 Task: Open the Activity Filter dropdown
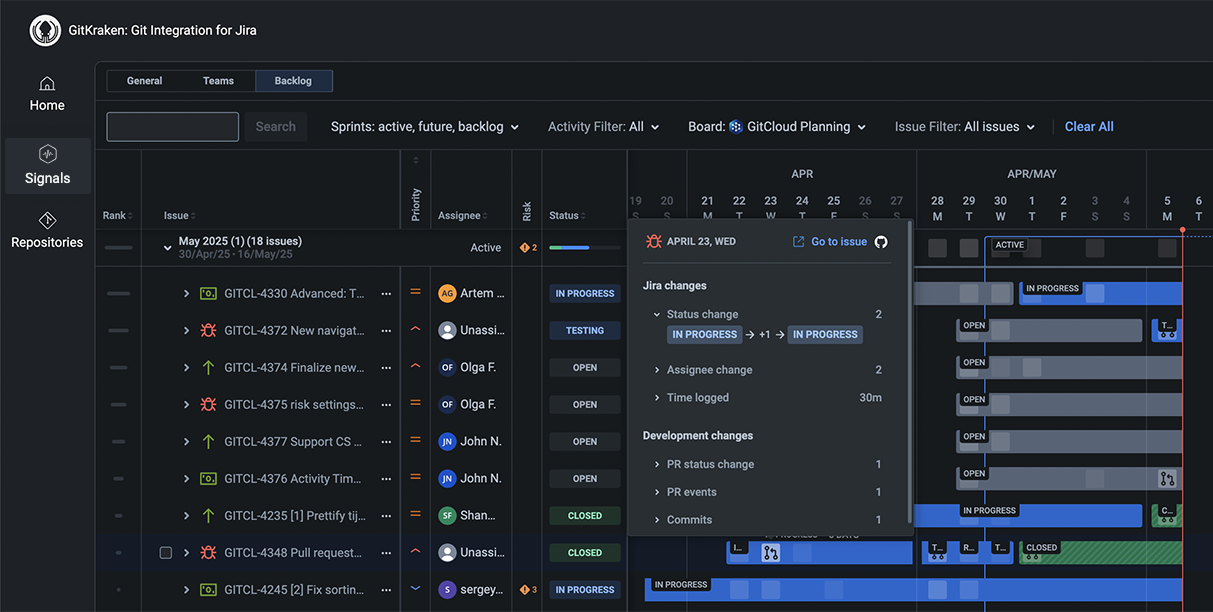tap(604, 127)
